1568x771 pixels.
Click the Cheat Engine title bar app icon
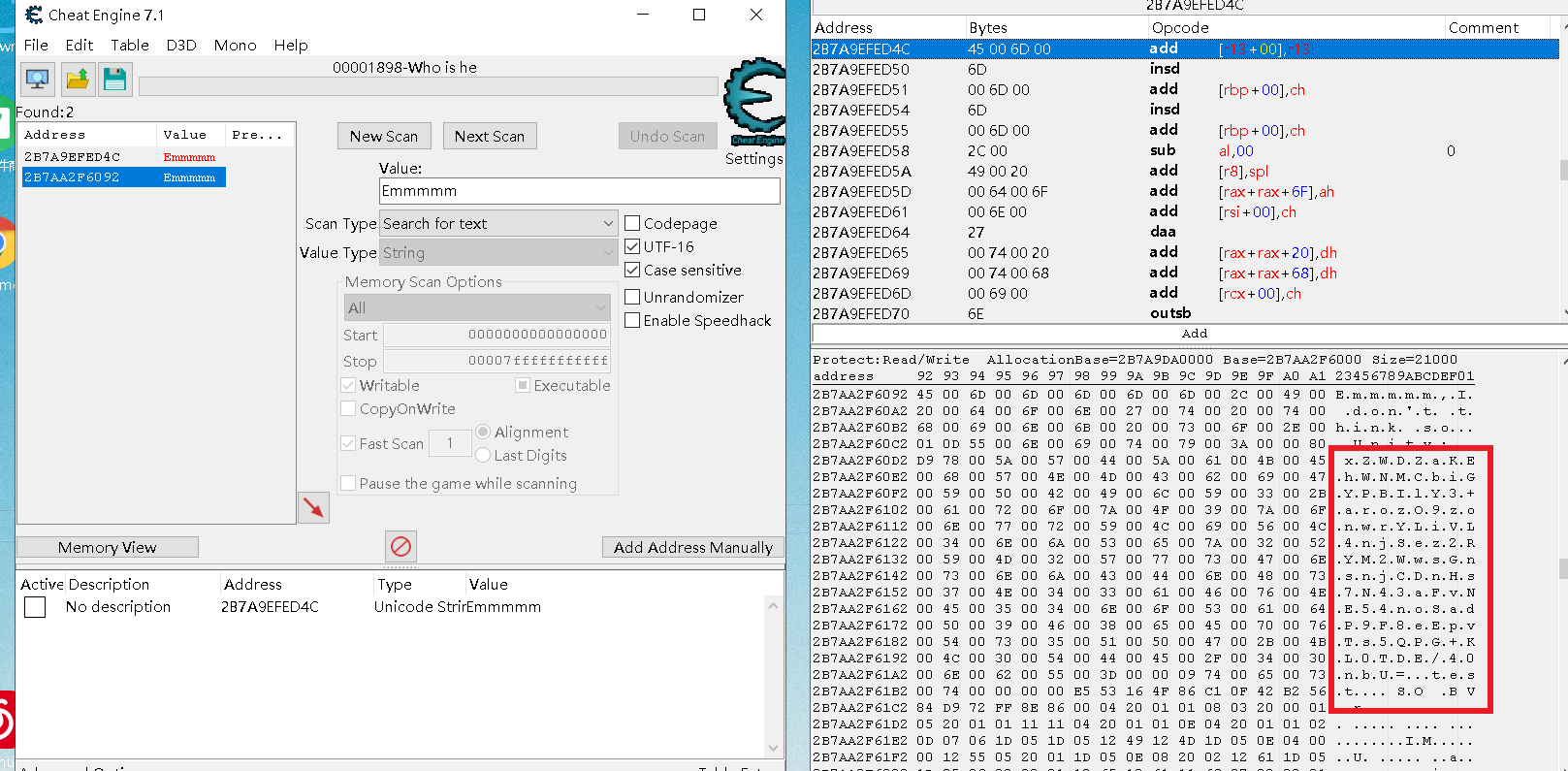[34, 15]
